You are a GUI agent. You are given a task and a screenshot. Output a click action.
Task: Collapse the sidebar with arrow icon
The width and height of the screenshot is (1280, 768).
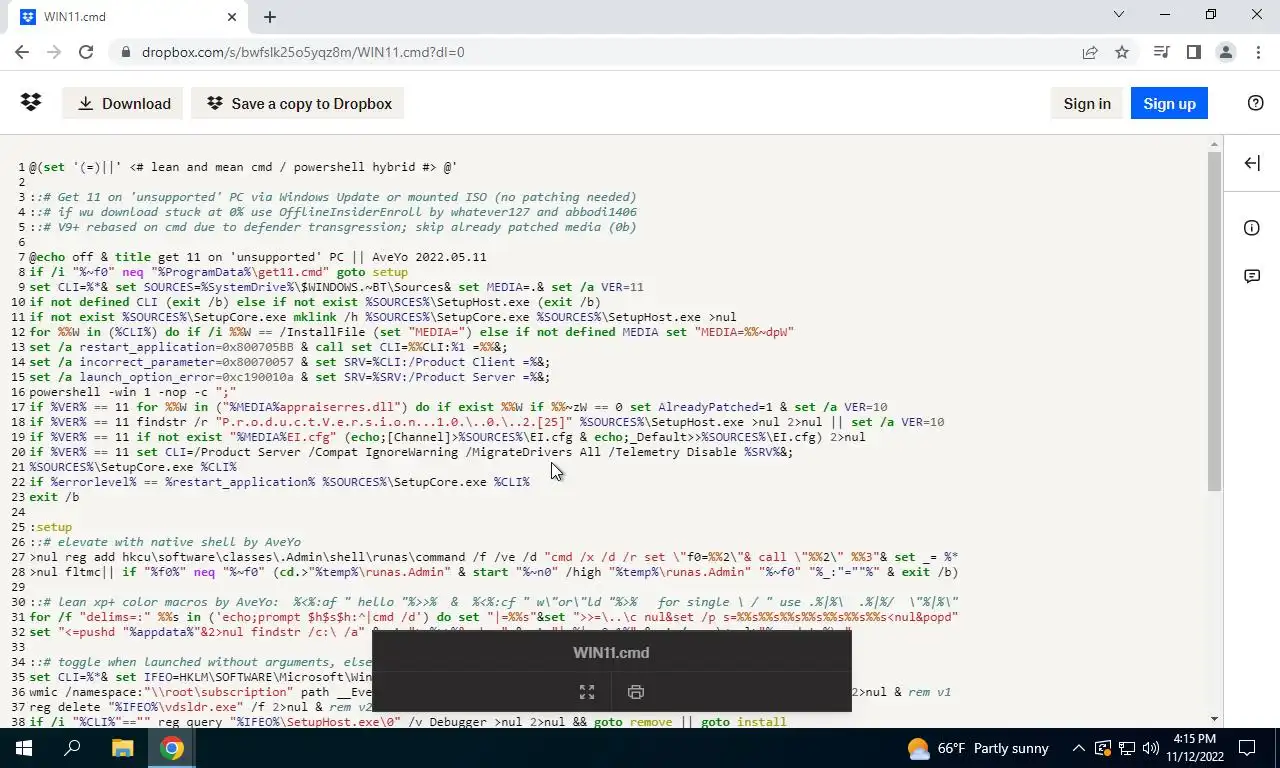[x=1252, y=163]
